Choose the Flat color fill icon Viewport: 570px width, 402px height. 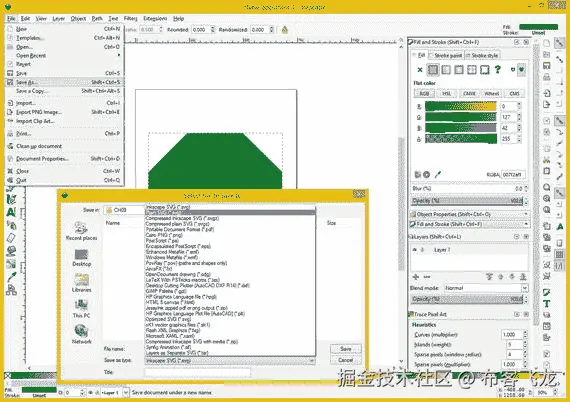433,69
